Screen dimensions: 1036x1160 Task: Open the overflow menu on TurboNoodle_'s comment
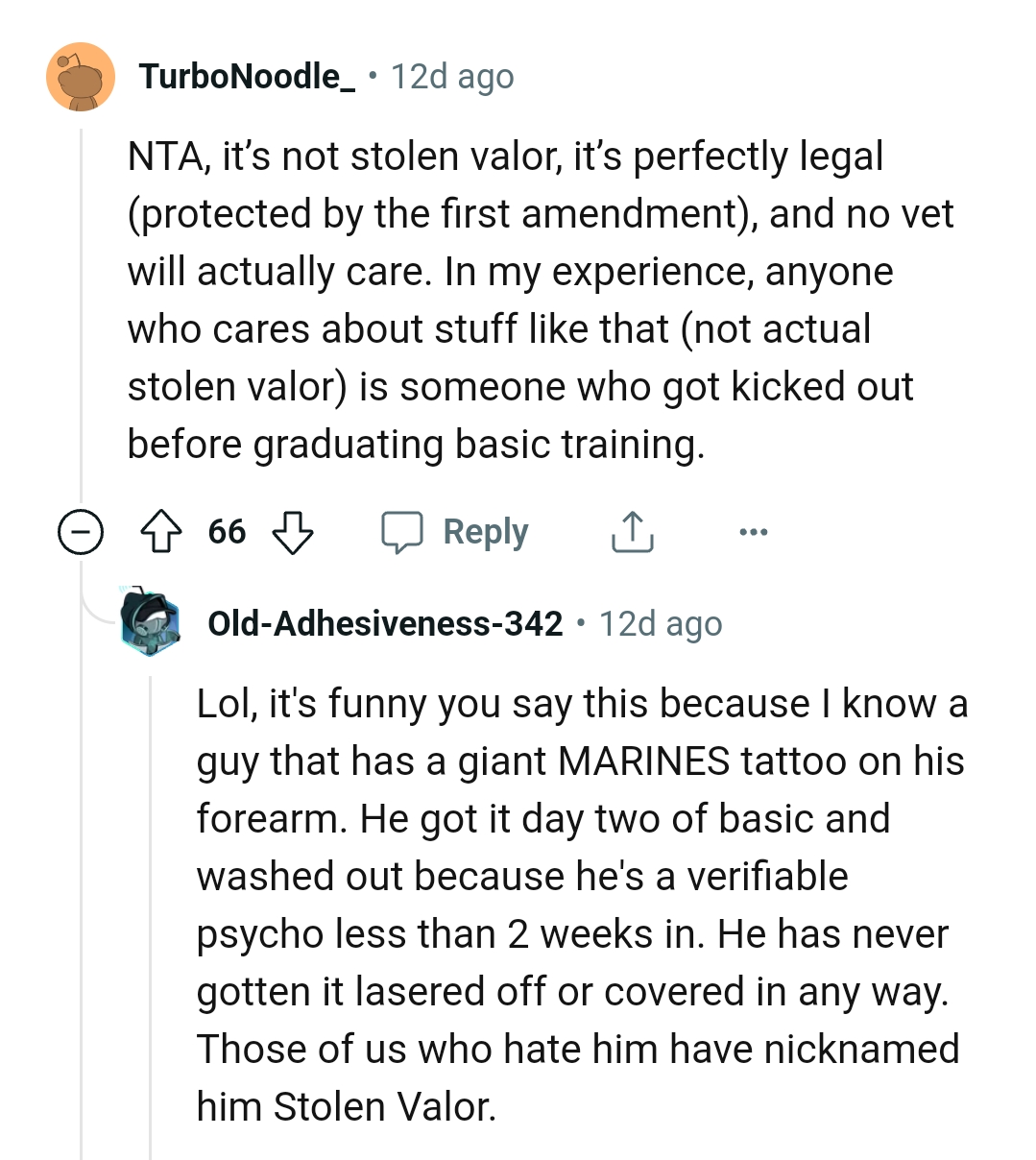[x=754, y=531]
